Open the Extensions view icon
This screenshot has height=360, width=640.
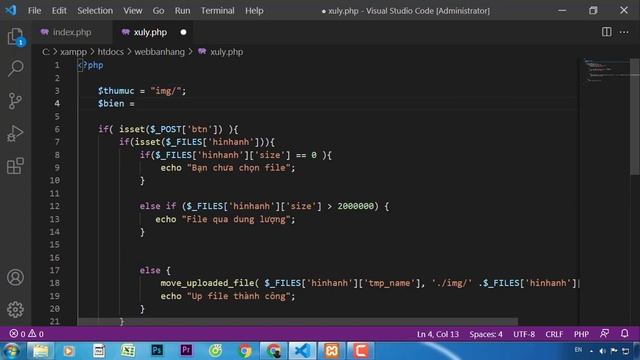point(16,166)
